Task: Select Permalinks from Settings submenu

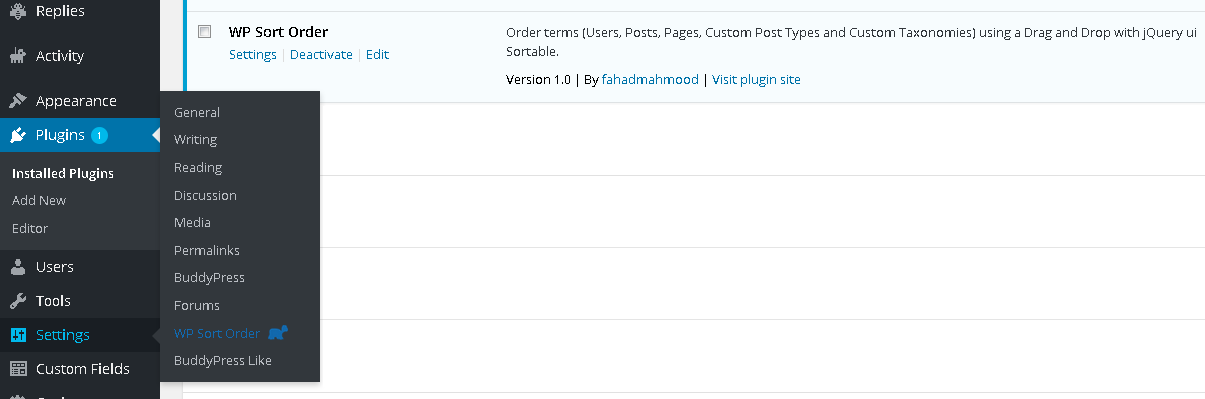Action: (207, 250)
